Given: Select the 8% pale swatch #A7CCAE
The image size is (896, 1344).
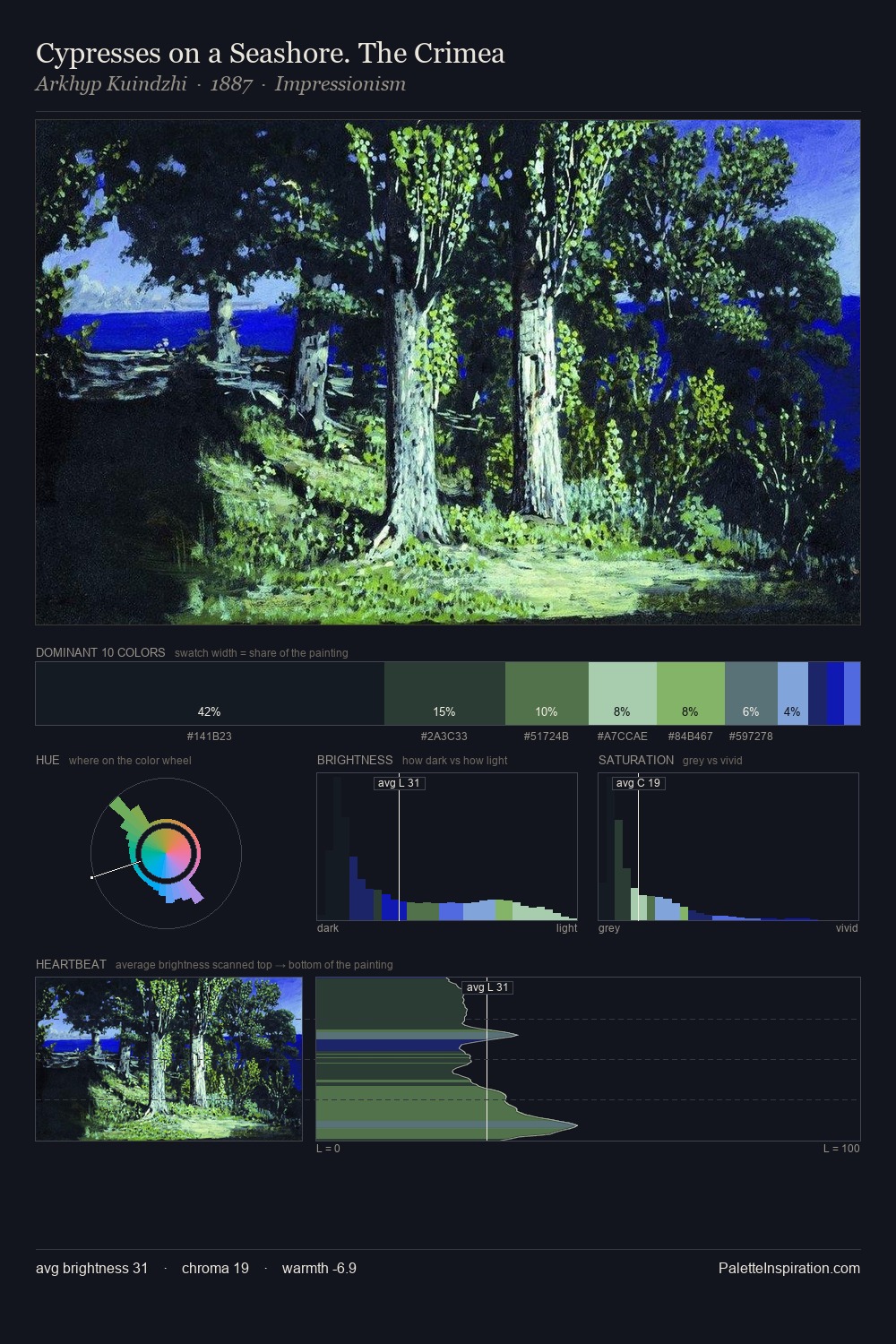Looking at the screenshot, I should tap(623, 694).
